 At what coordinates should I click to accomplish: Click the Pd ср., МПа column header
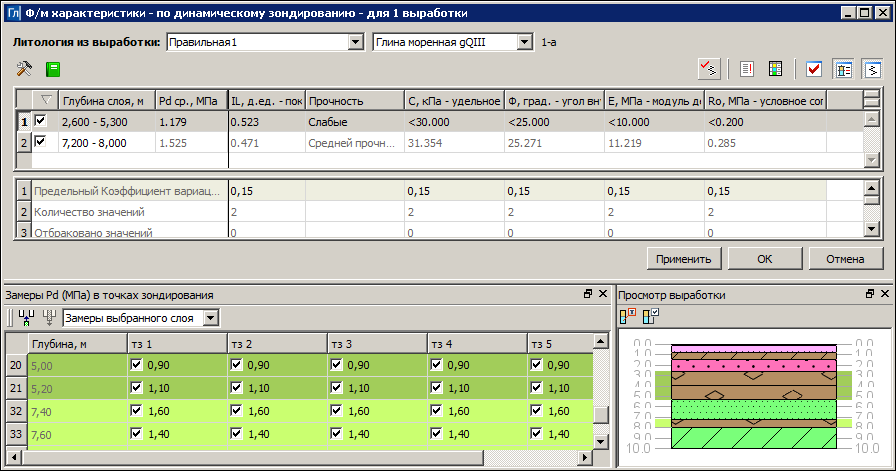tap(191, 101)
